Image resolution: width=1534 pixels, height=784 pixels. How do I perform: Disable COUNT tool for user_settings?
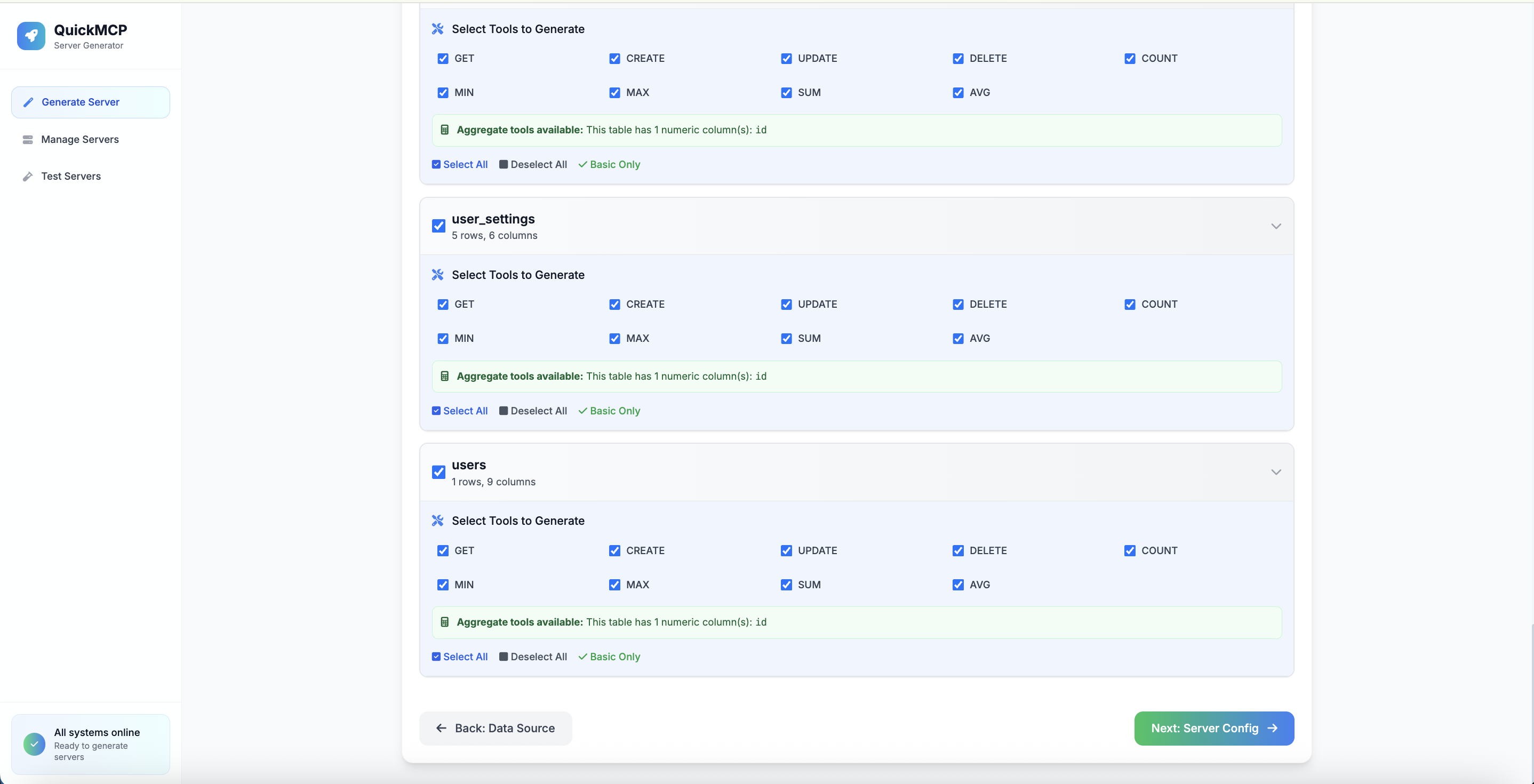1130,304
